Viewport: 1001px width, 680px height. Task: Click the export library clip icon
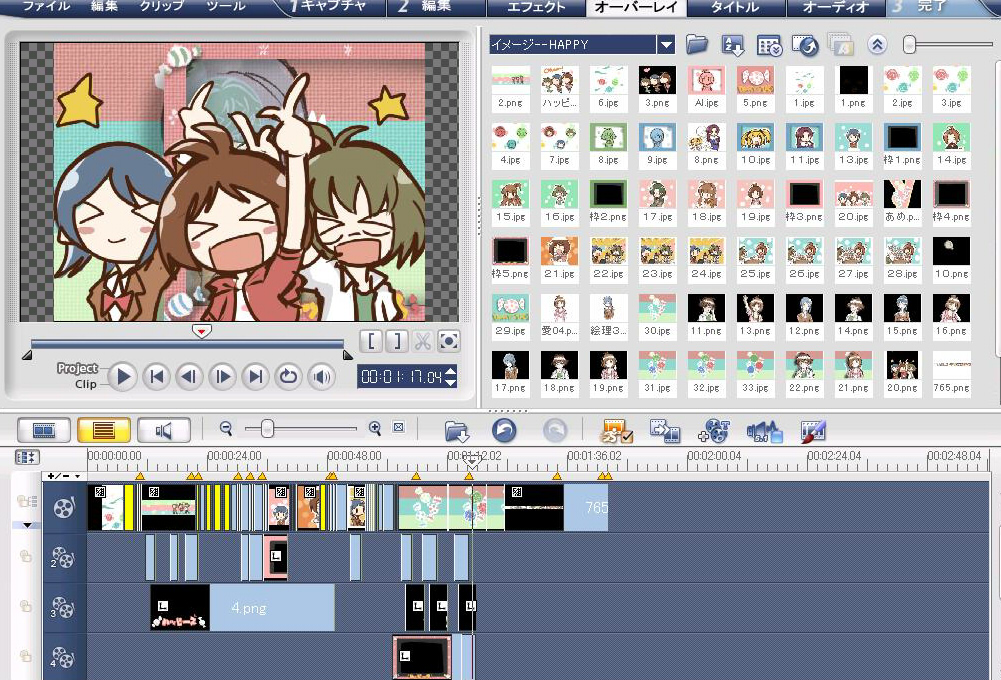pyautogui.click(x=805, y=45)
